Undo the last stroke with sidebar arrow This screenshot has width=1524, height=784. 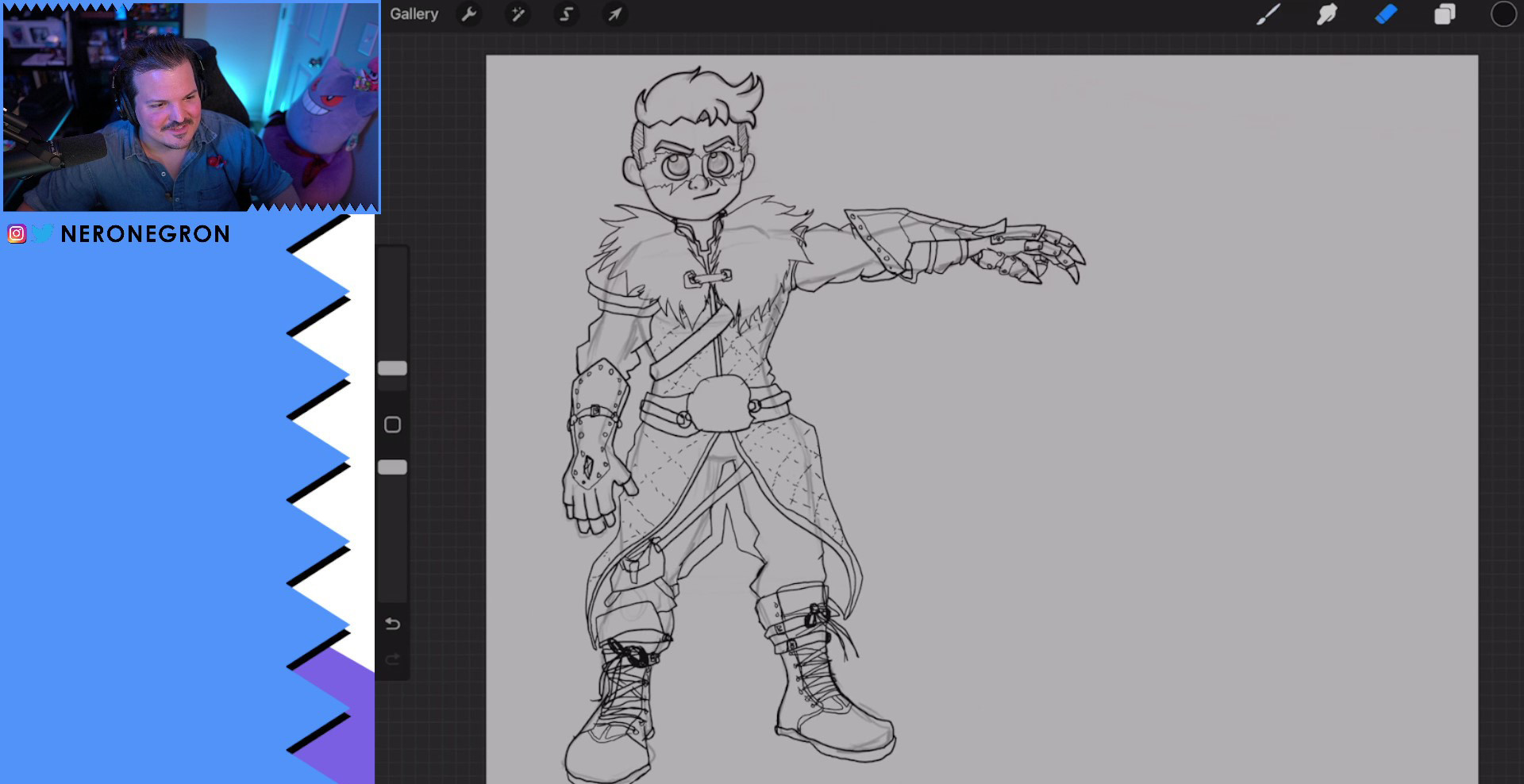[x=392, y=624]
